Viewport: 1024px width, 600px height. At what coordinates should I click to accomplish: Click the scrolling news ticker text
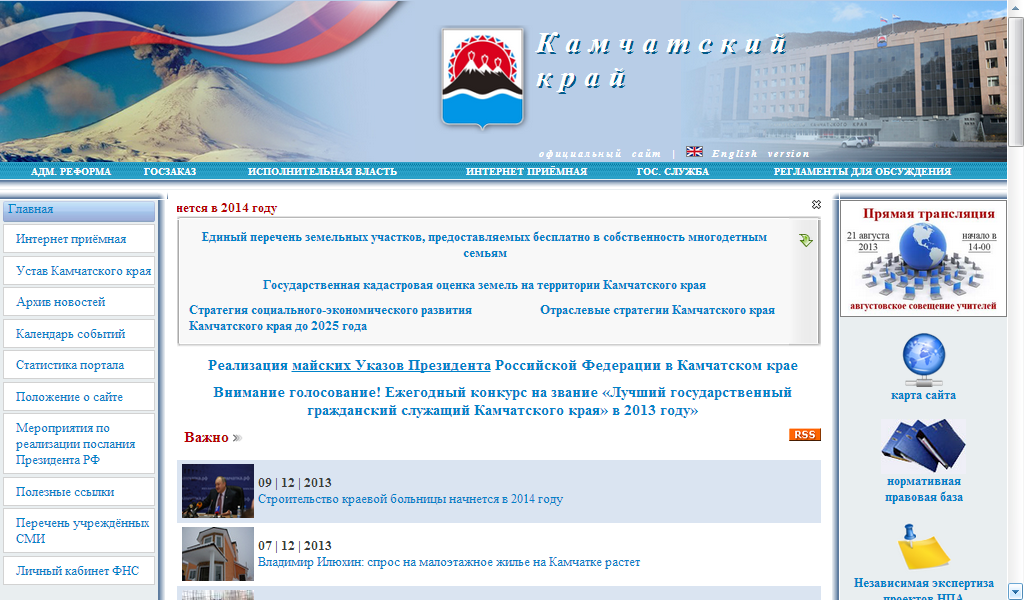coord(227,208)
